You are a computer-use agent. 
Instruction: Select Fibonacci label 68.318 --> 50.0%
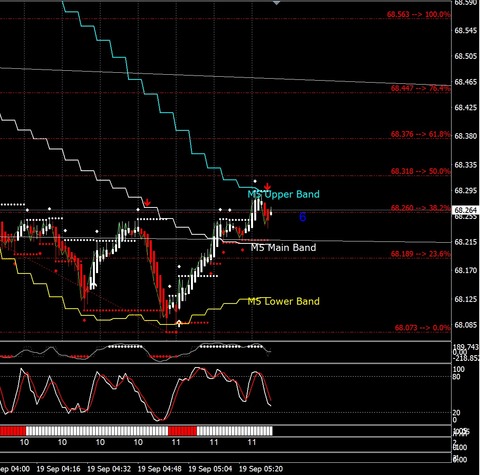pyautogui.click(x=420, y=171)
